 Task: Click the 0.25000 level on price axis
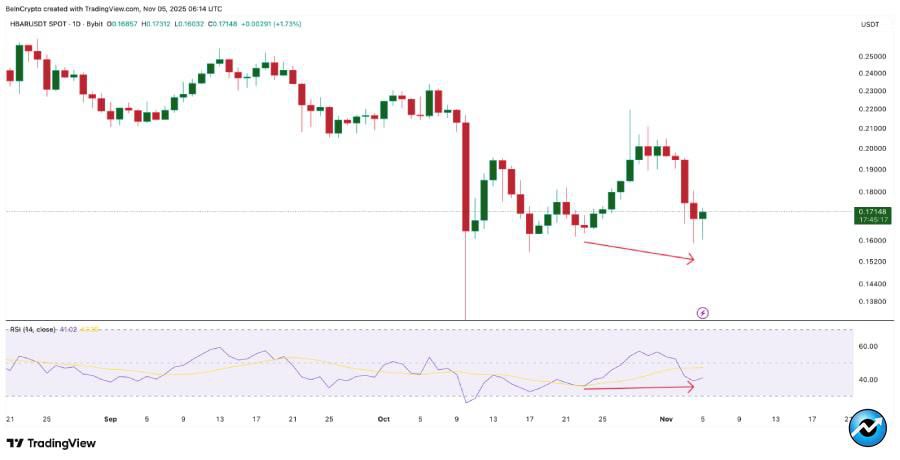871,57
